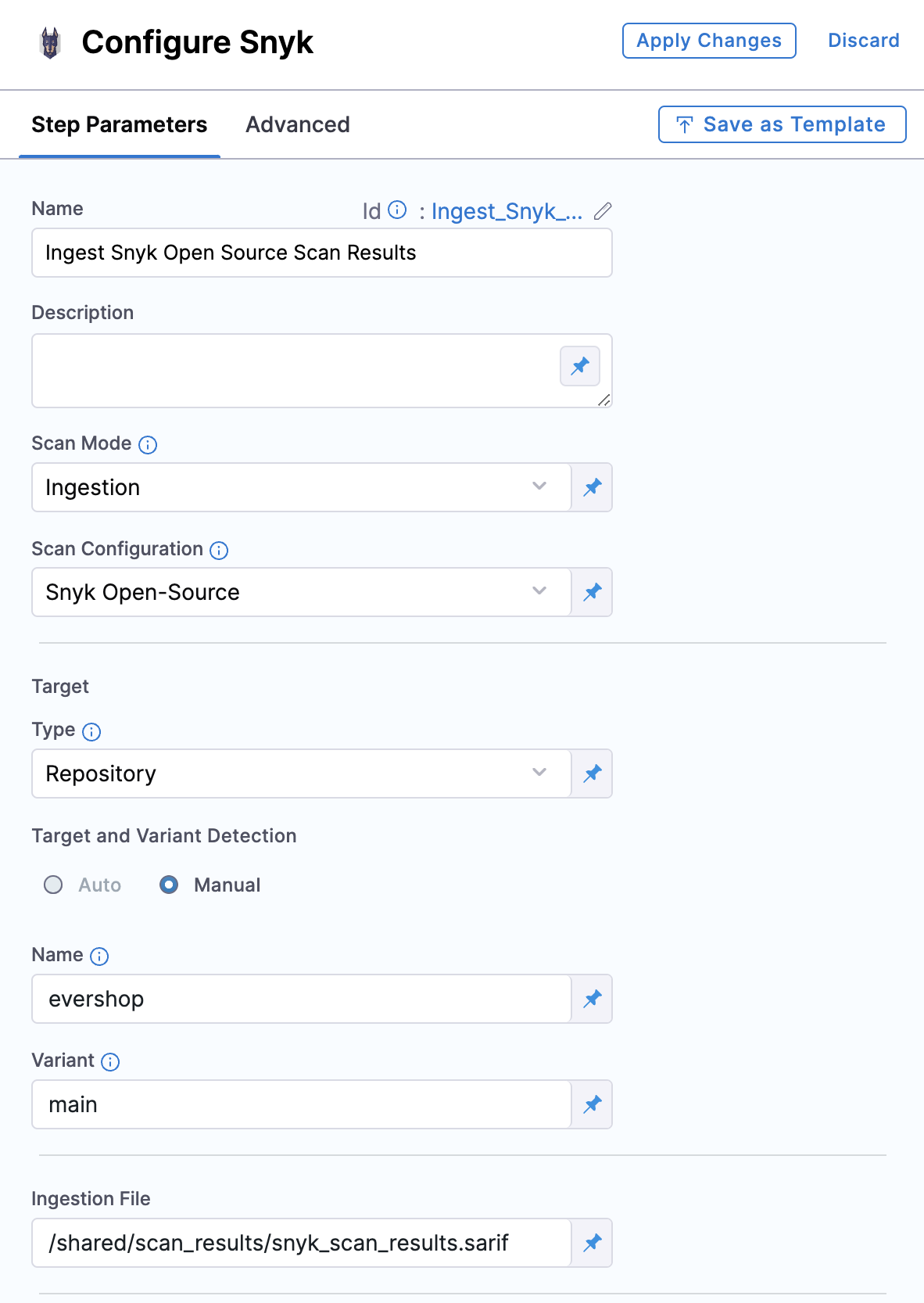The height and width of the screenshot is (1303, 924).
Task: Click the pin icon beside Scan Mode
Action: (x=593, y=487)
